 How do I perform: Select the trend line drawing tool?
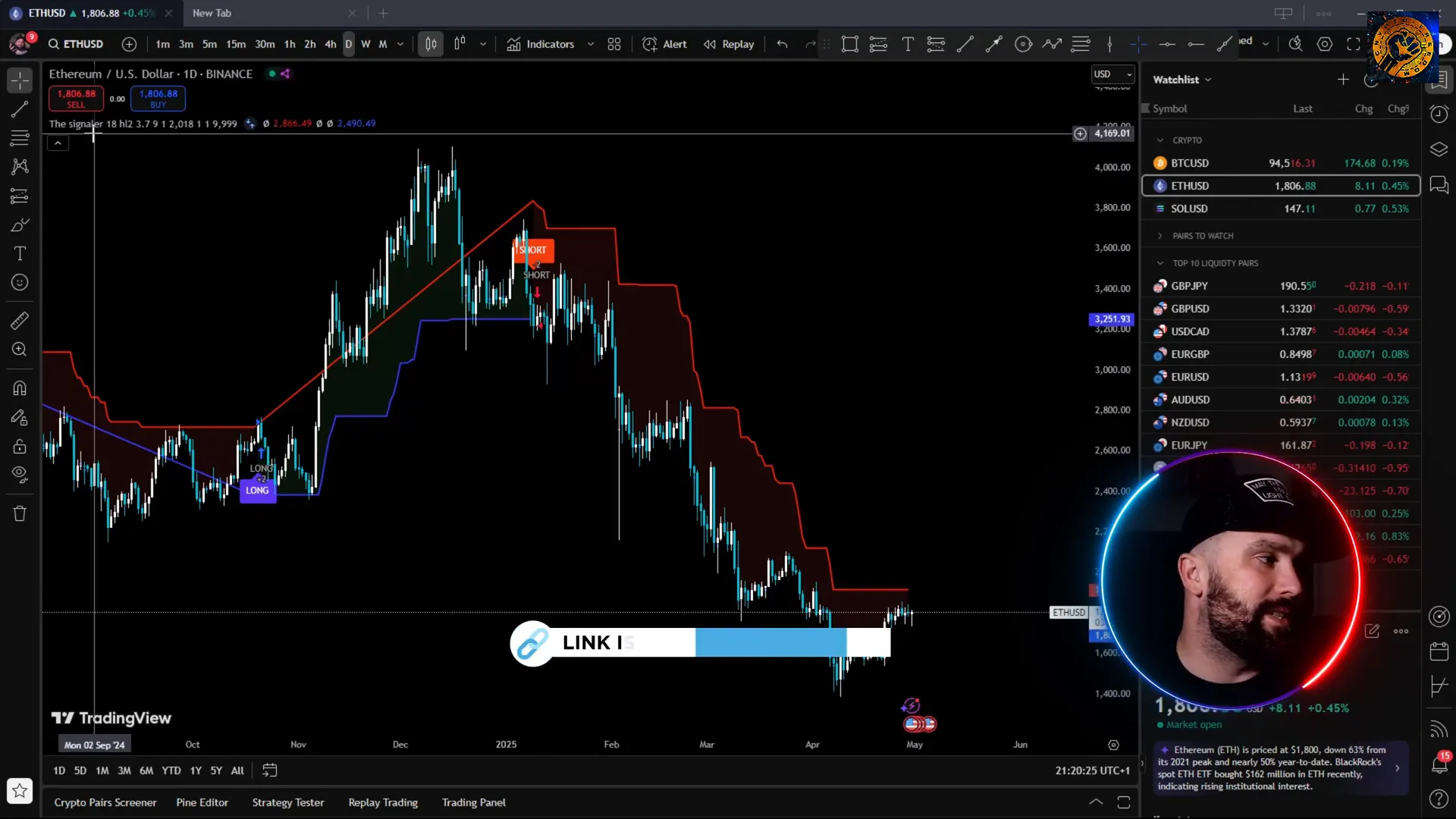20,109
